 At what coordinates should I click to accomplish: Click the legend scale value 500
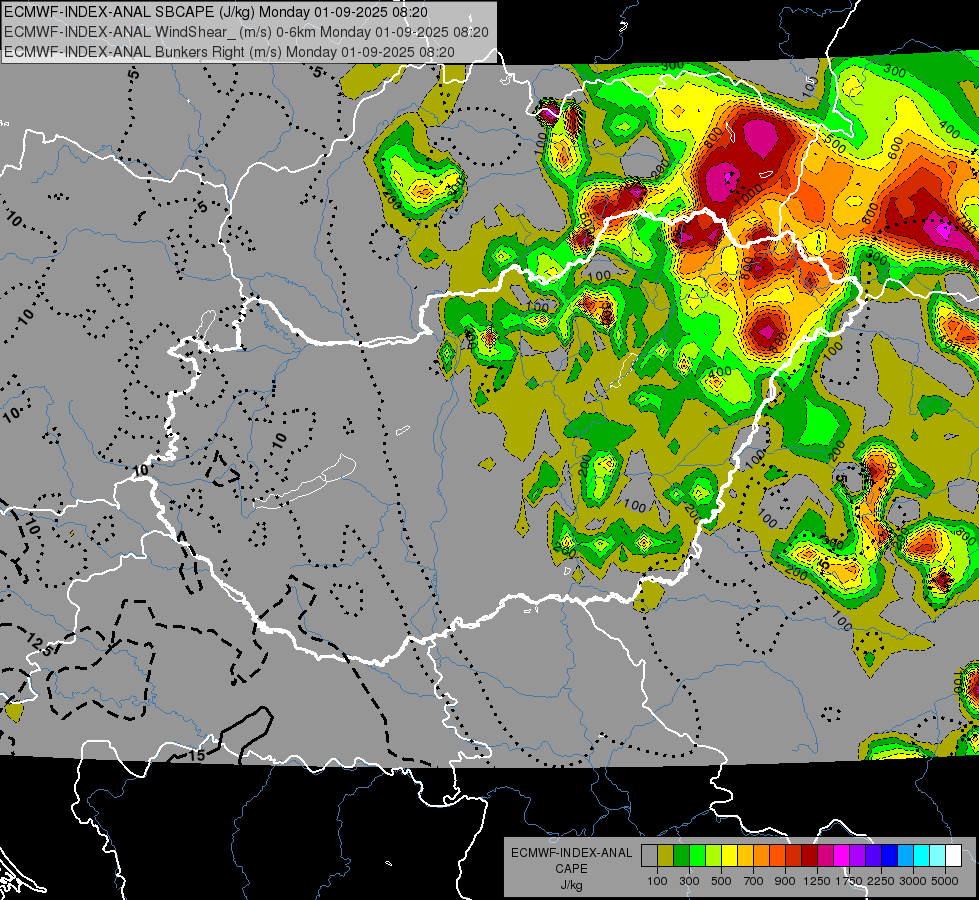[x=721, y=881]
